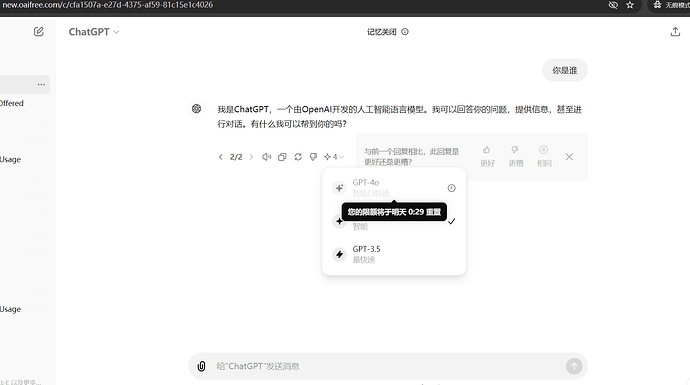Click the tracking-blocked eye icon in address bar
The image size is (690, 385).
(x=613, y=5)
